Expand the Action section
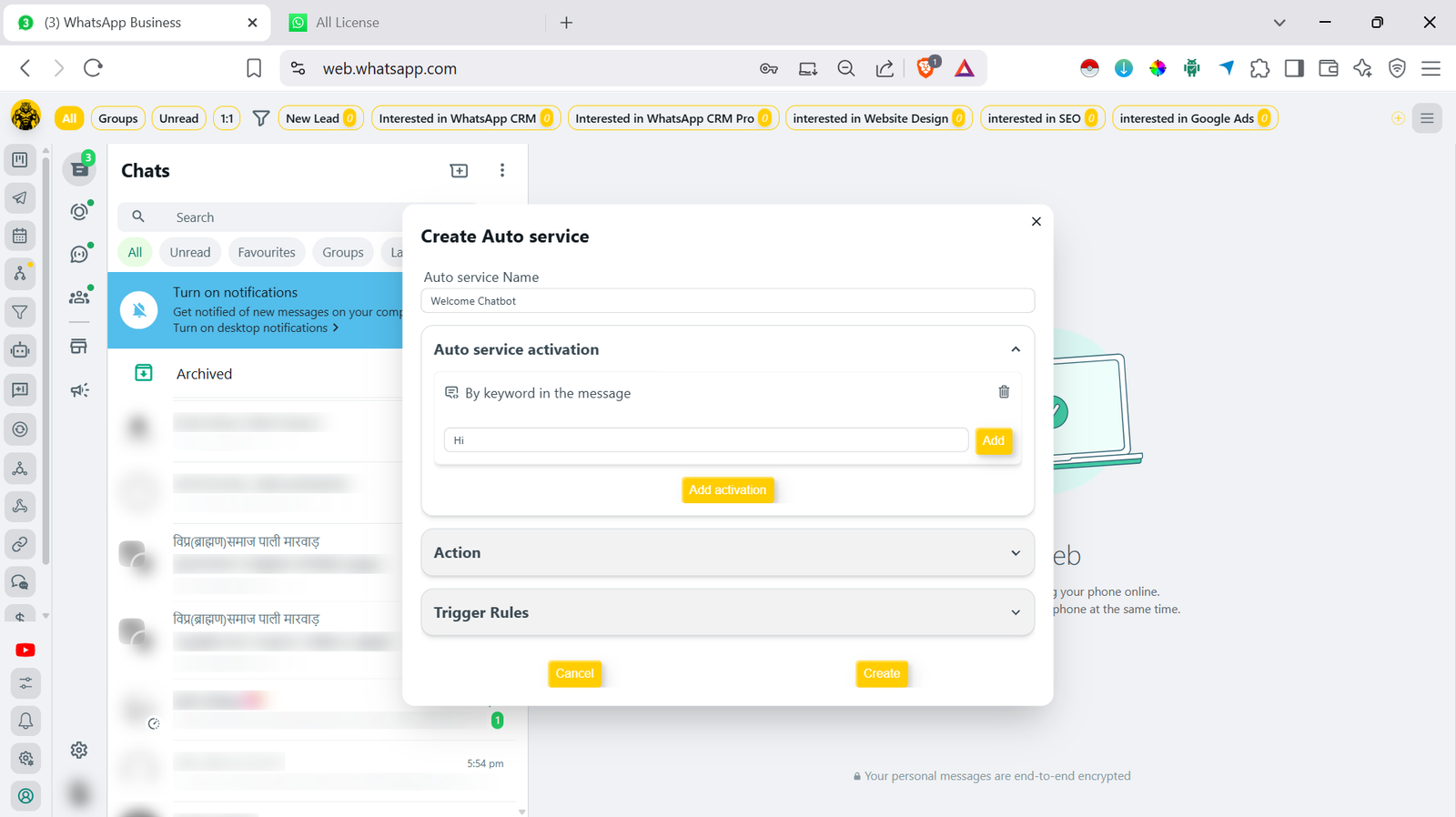Image resolution: width=1456 pixels, height=817 pixels. 1016,553
